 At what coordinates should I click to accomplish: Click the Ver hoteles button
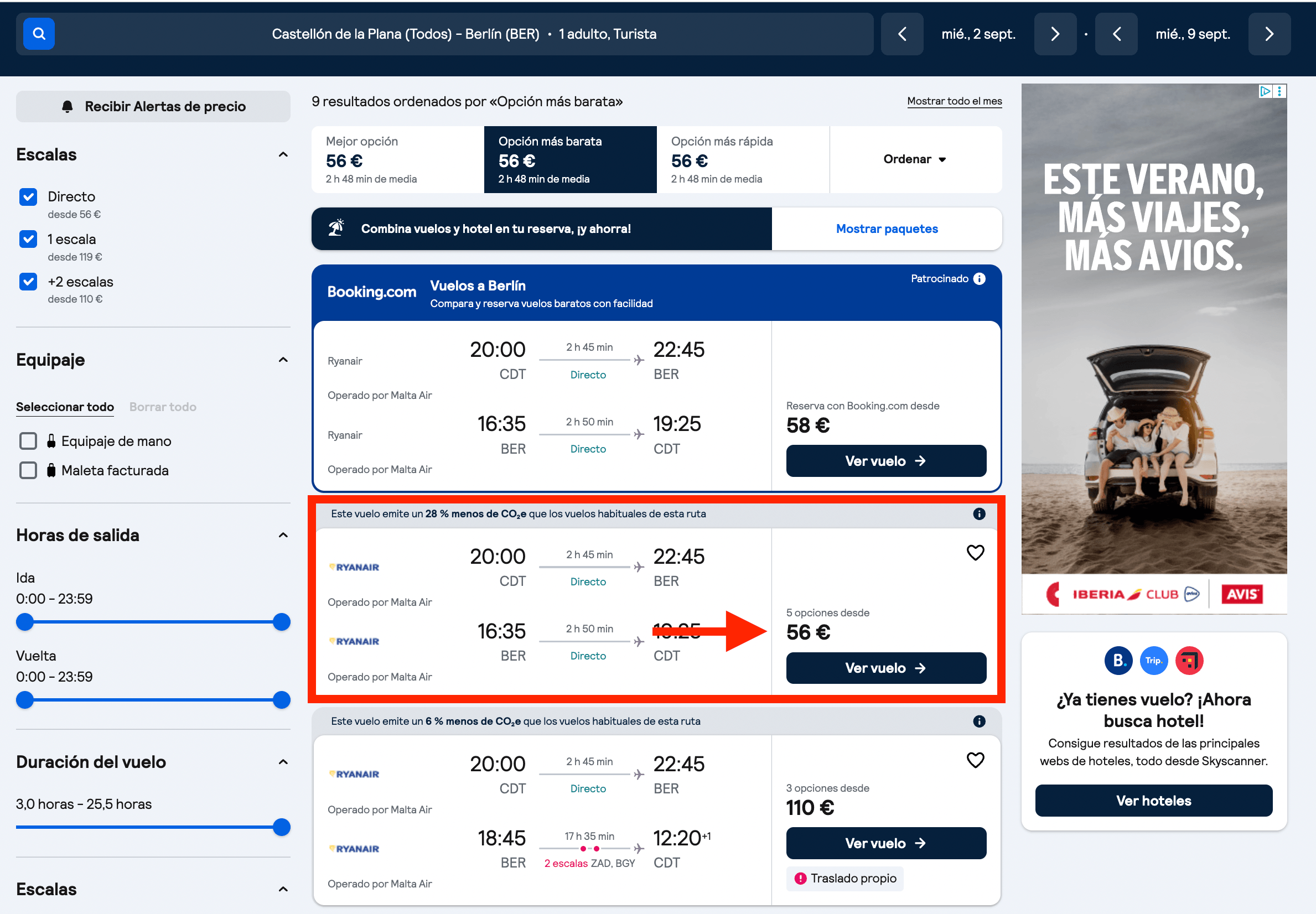coord(1153,801)
